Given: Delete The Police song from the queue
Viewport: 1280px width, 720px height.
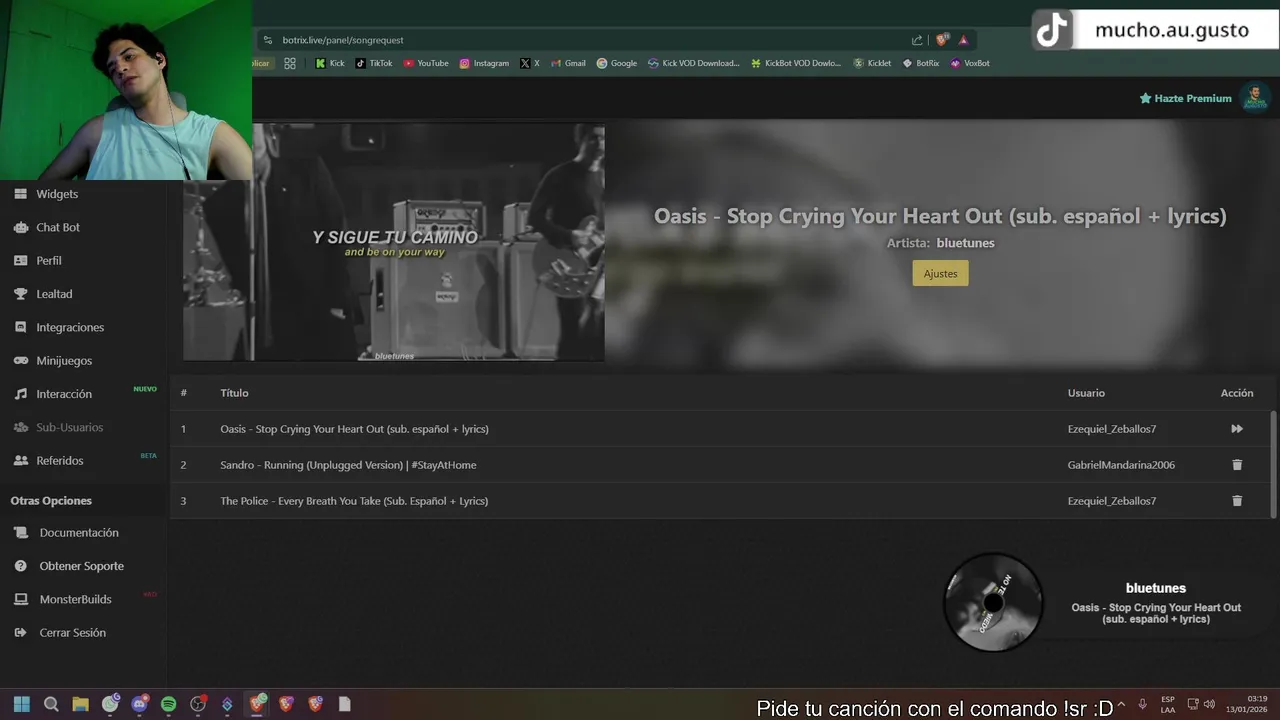Looking at the screenshot, I should pos(1237,501).
